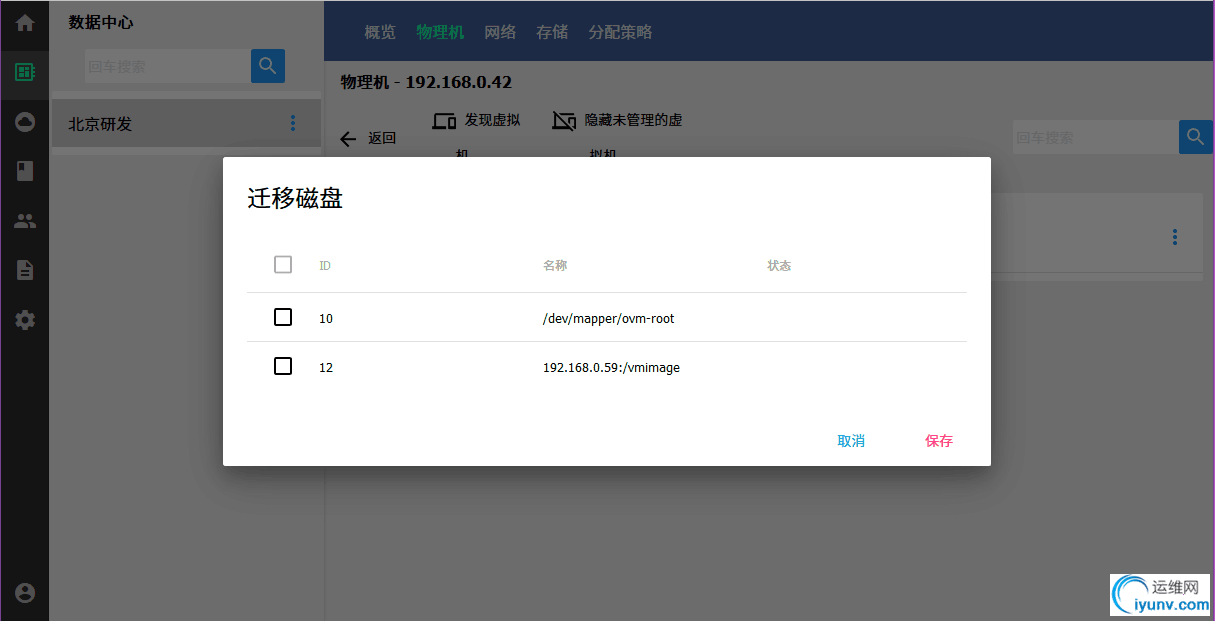Switch to the 物理机 tab
This screenshot has height=621, width=1215.
pyautogui.click(x=441, y=32)
